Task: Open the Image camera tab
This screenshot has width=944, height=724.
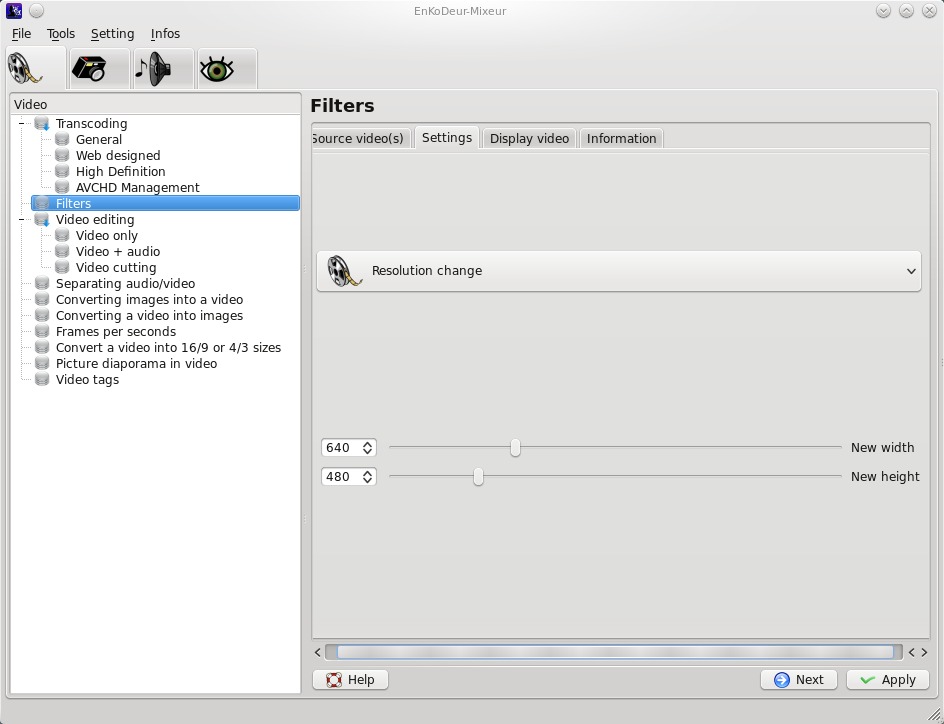Action: point(99,69)
